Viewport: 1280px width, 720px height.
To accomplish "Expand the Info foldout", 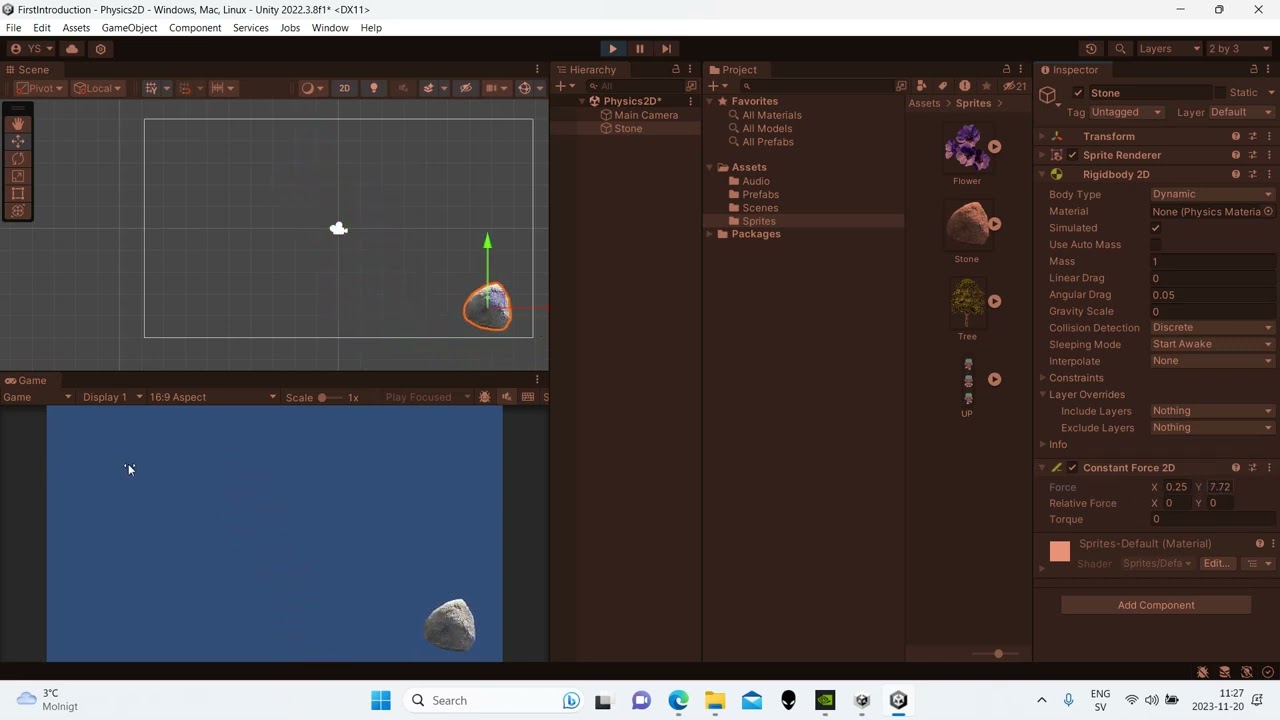I will 1043,445.
